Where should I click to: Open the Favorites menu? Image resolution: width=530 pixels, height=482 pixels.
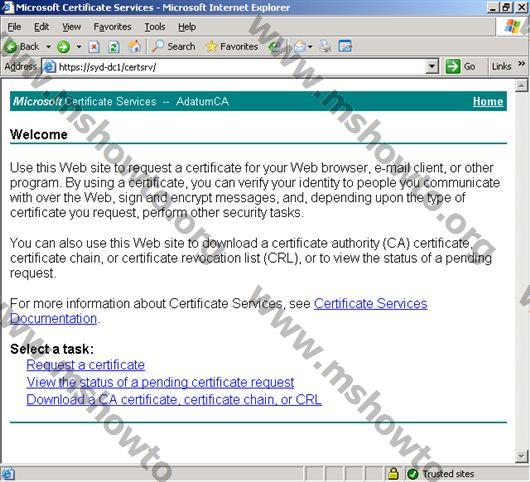click(112, 27)
